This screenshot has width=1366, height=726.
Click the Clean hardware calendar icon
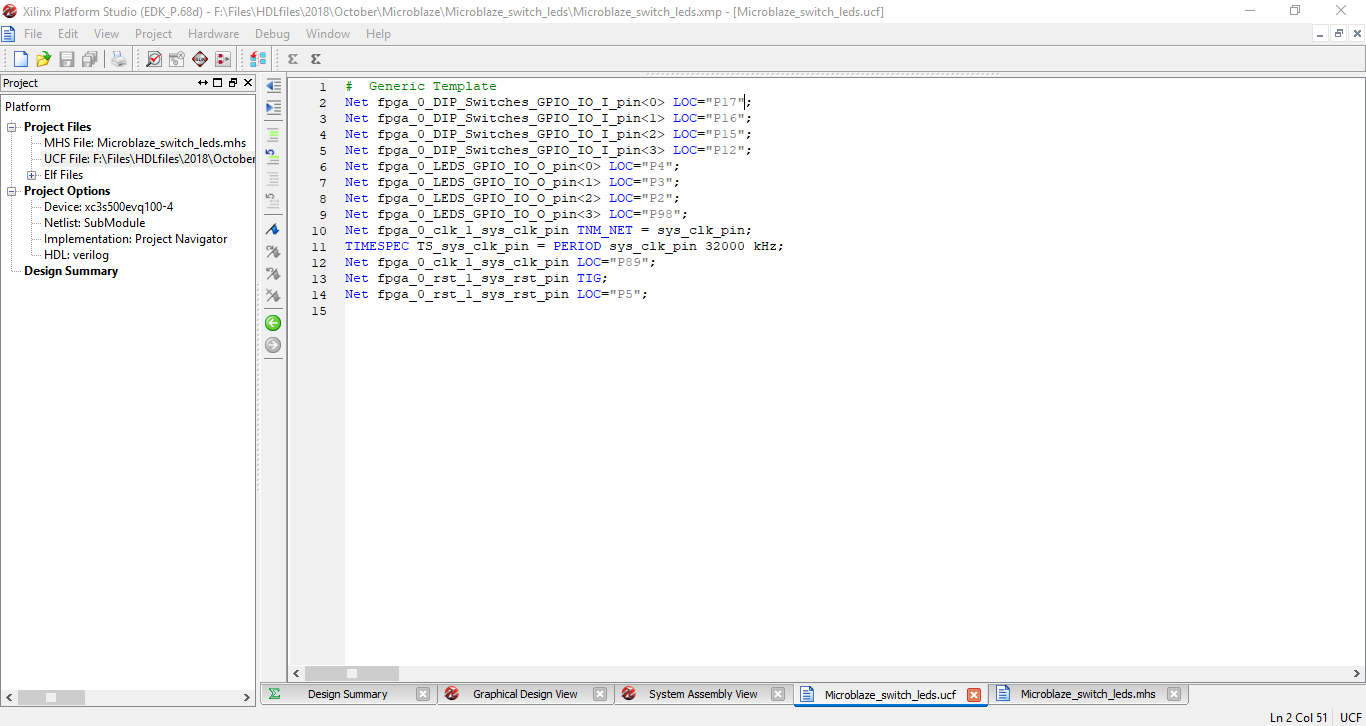tap(177, 59)
